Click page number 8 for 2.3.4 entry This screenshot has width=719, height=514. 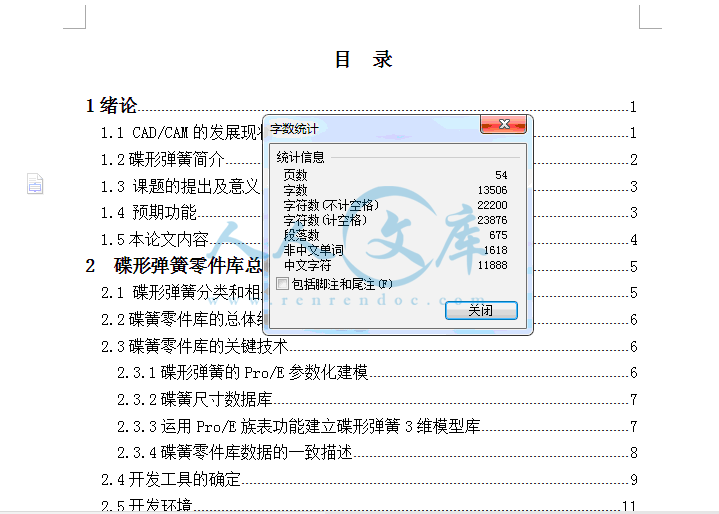tap(634, 453)
